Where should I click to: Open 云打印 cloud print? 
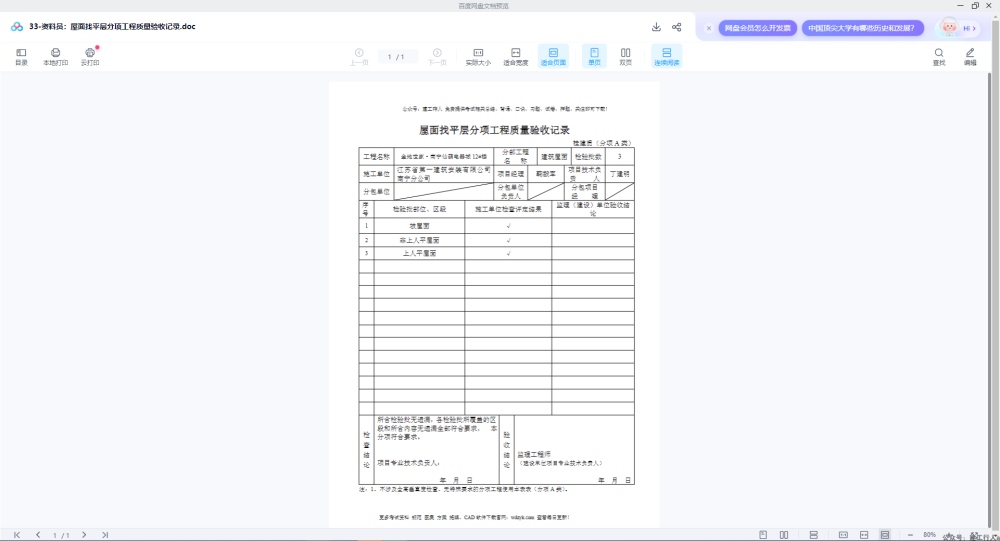90,56
